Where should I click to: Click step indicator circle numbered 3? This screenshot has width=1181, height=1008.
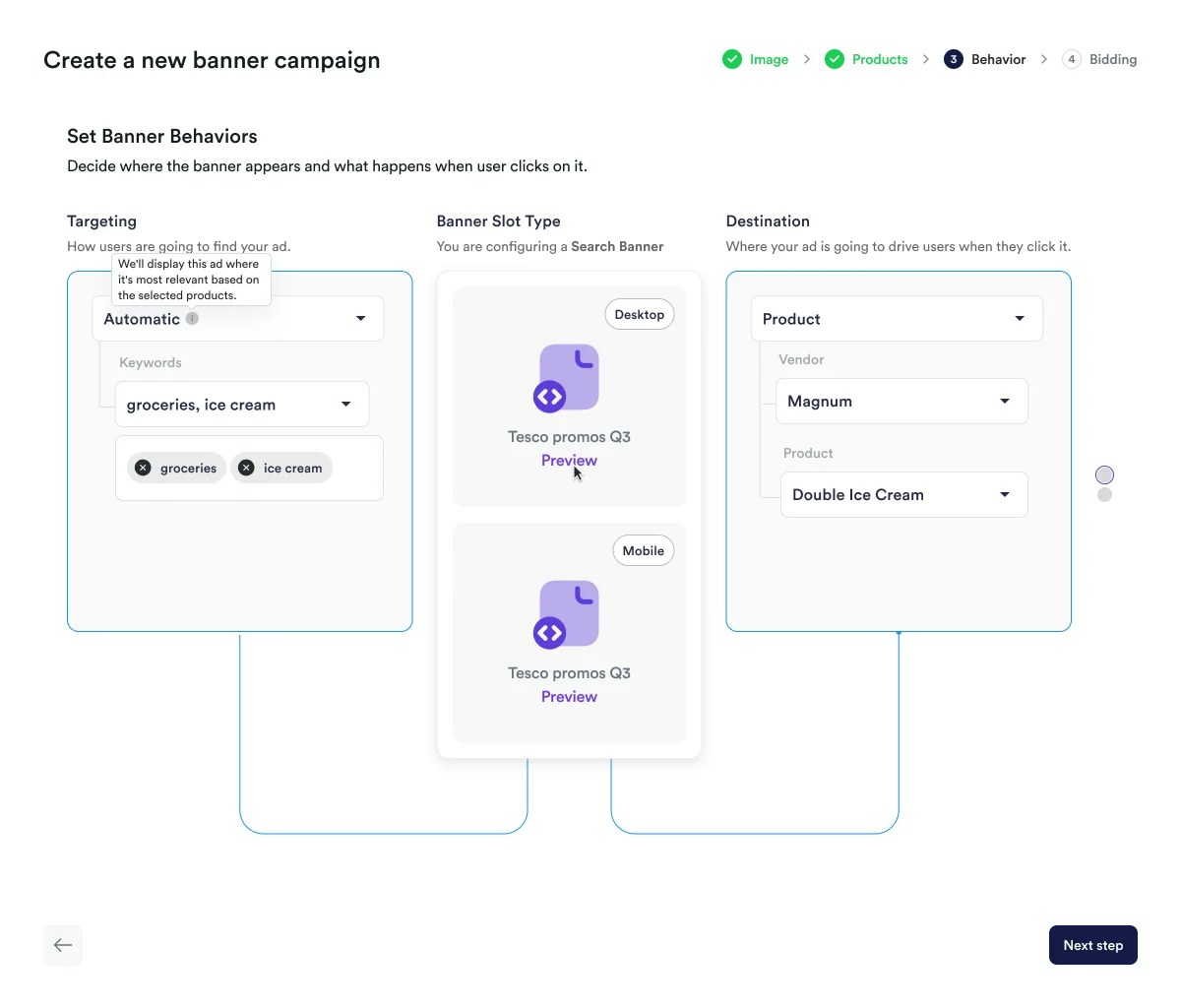tap(952, 59)
